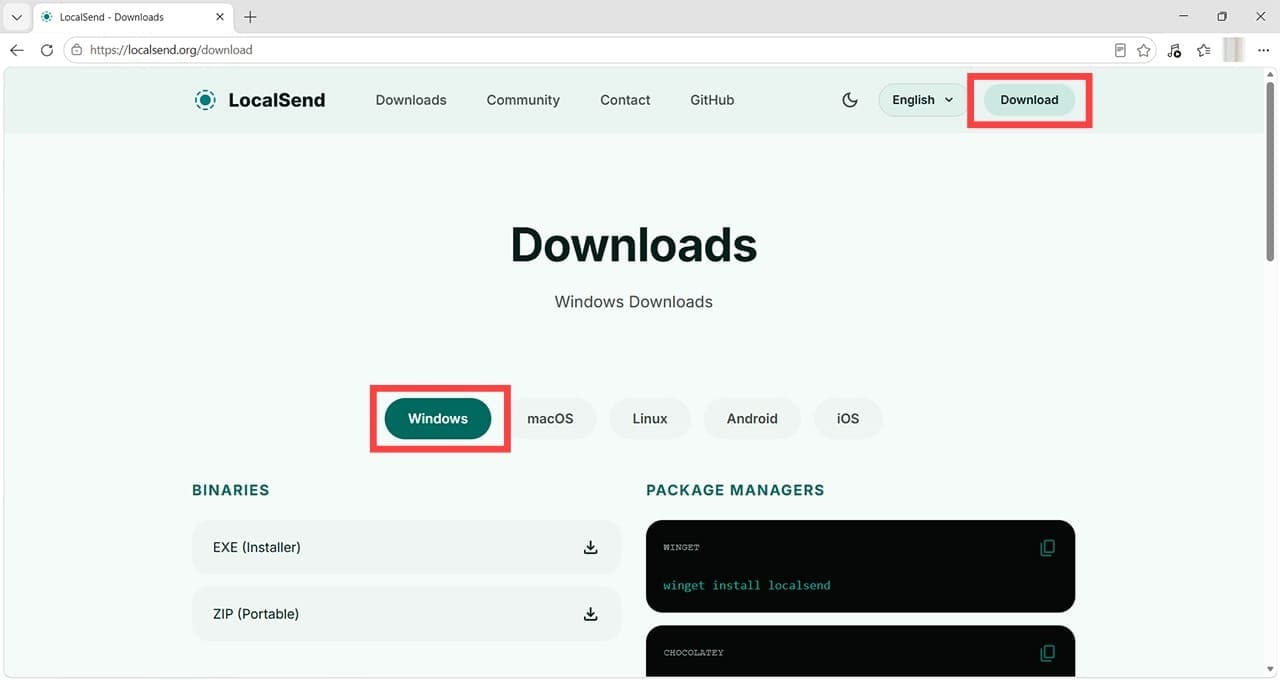Open Downloads in the site navigation
Image resolution: width=1280 pixels, height=680 pixels.
click(x=411, y=100)
